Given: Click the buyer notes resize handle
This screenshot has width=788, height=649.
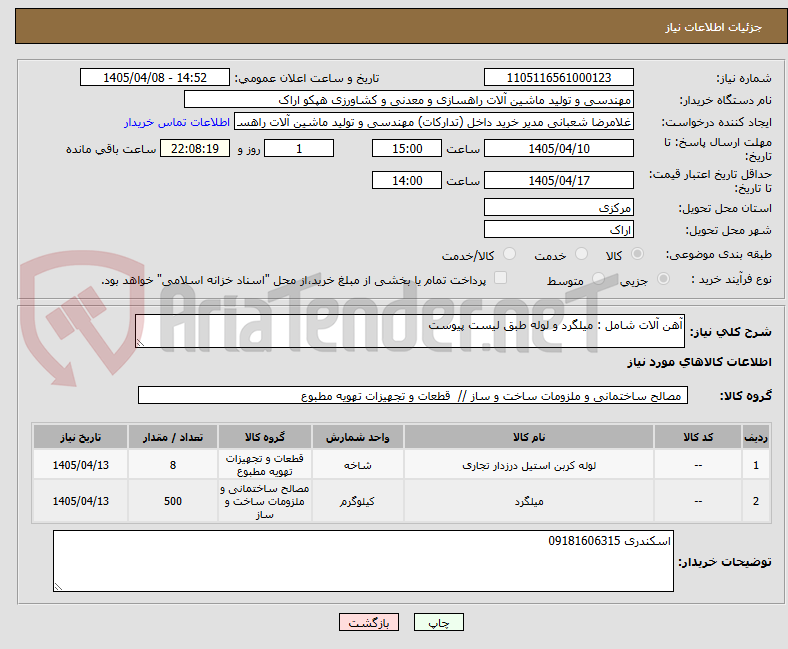Looking at the screenshot, I should click(x=58, y=587).
